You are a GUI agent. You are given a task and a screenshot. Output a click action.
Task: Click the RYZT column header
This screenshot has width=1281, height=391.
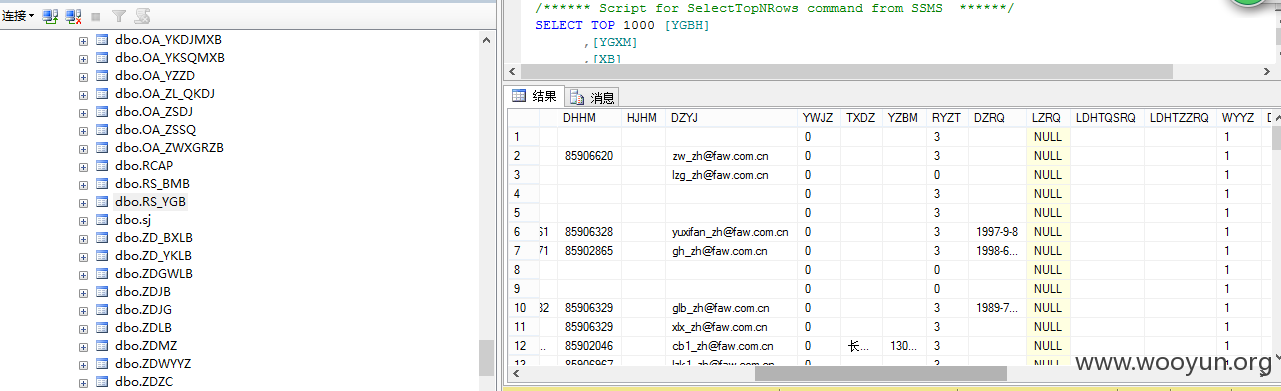pos(948,118)
